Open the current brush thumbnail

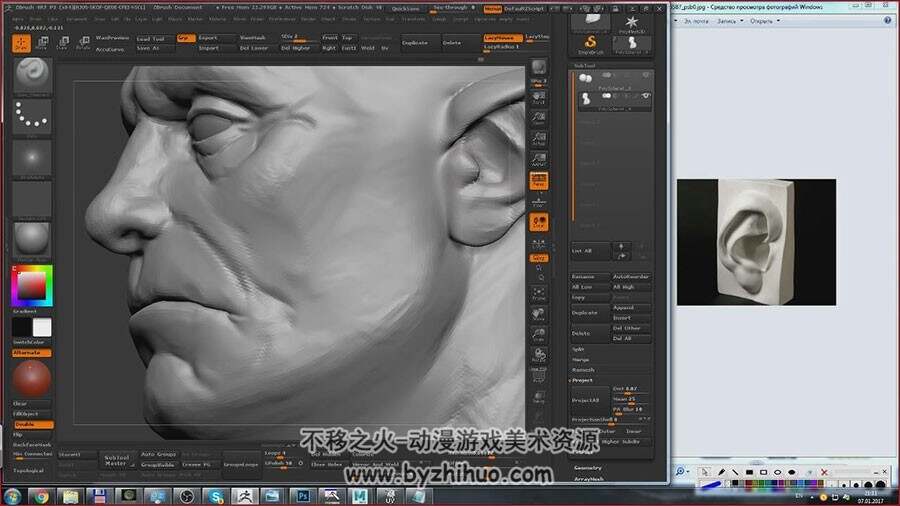32,76
